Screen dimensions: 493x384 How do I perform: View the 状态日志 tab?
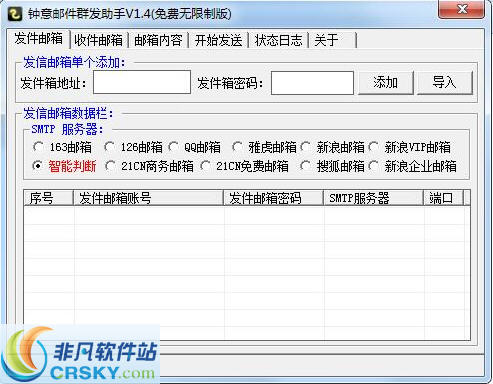click(278, 40)
